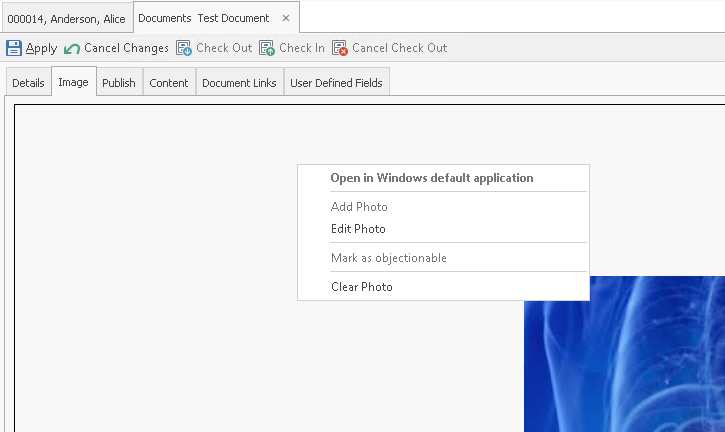Click the Cancel Check Out icon
This screenshot has width=725, height=432.
[x=340, y=48]
